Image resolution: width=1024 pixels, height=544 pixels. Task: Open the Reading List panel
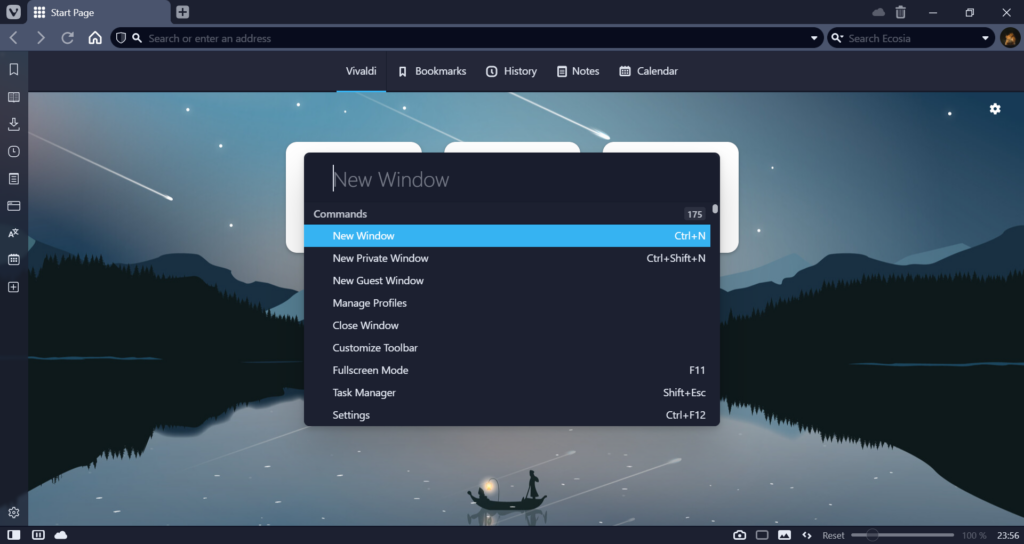pos(14,97)
